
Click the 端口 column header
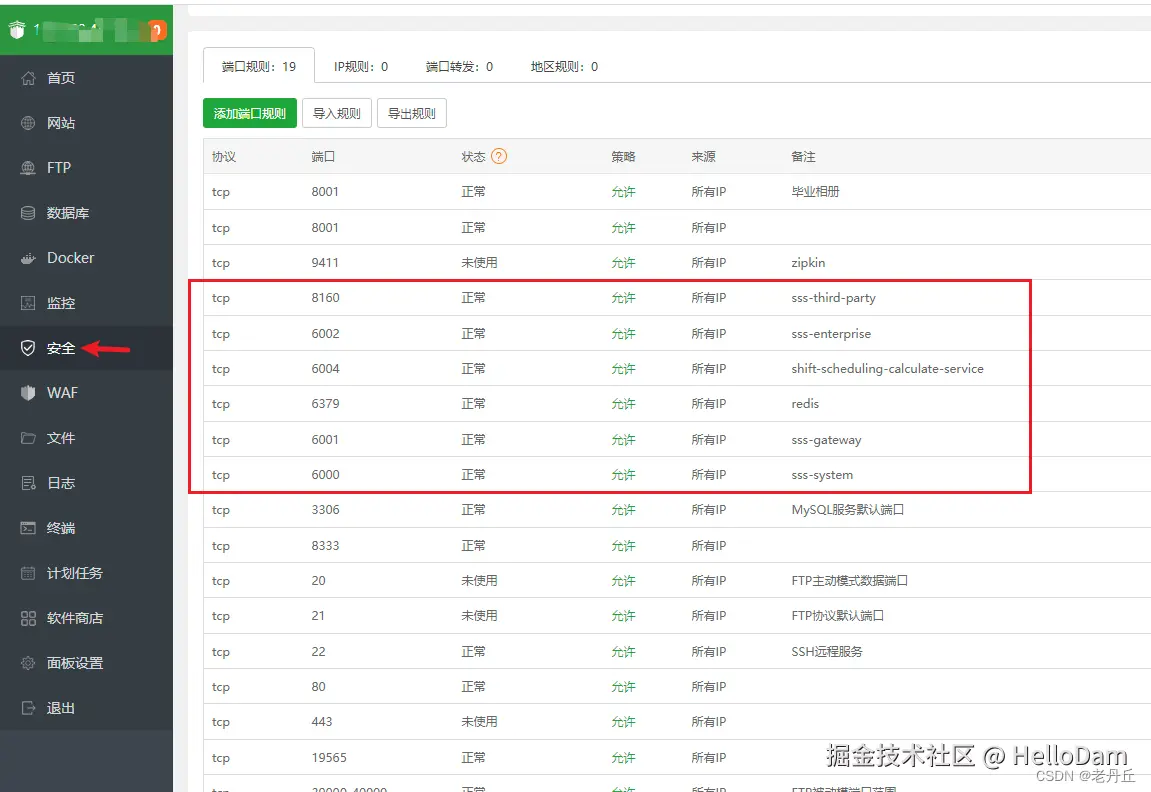tap(323, 156)
